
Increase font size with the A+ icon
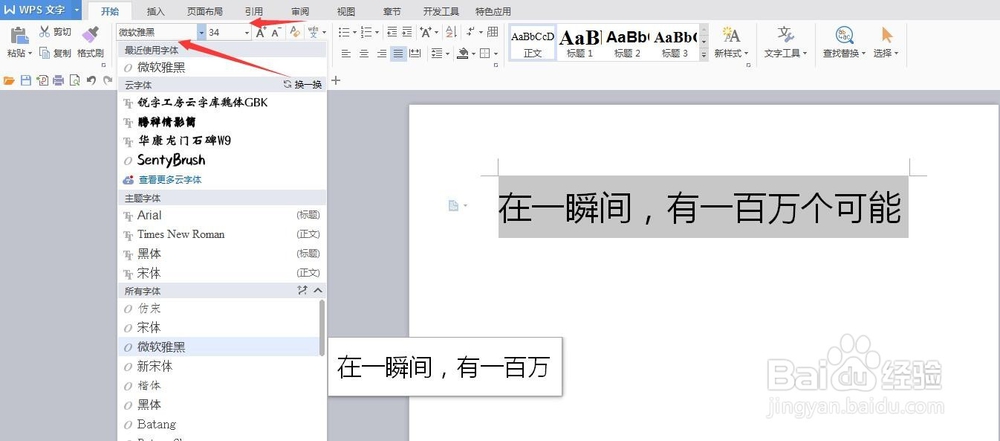click(261, 33)
